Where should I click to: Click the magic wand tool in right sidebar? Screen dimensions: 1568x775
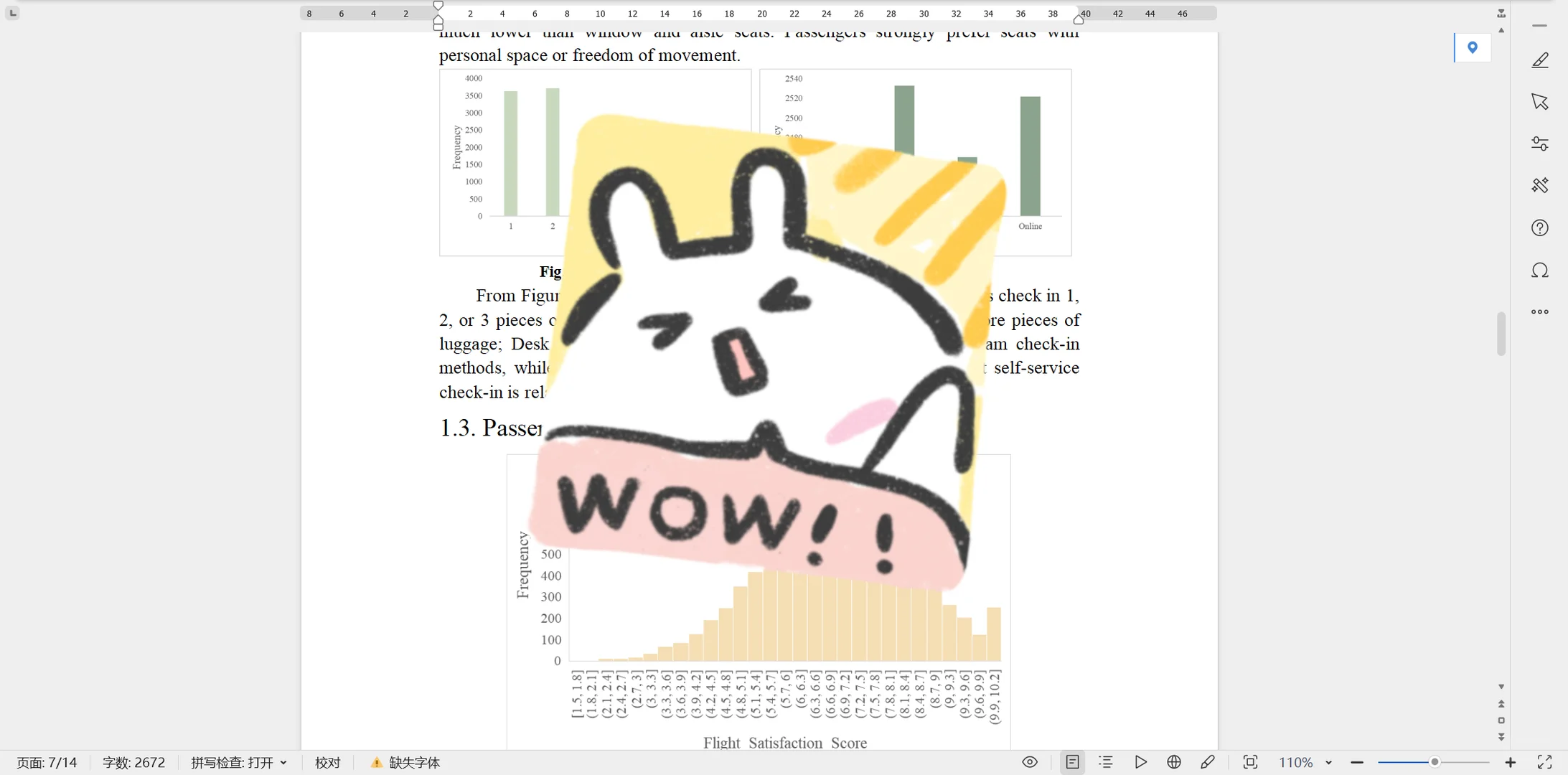click(1541, 185)
